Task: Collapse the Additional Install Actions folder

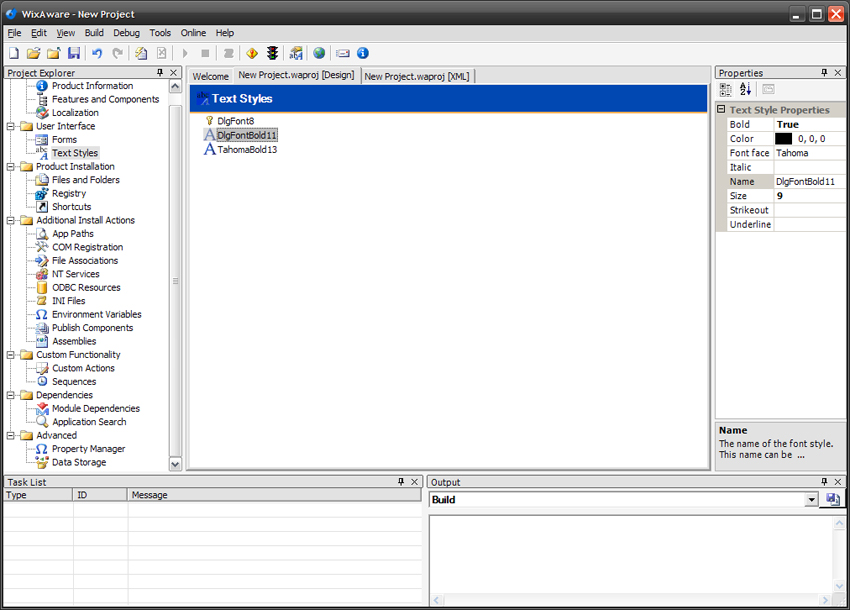Action: click(x=10, y=221)
